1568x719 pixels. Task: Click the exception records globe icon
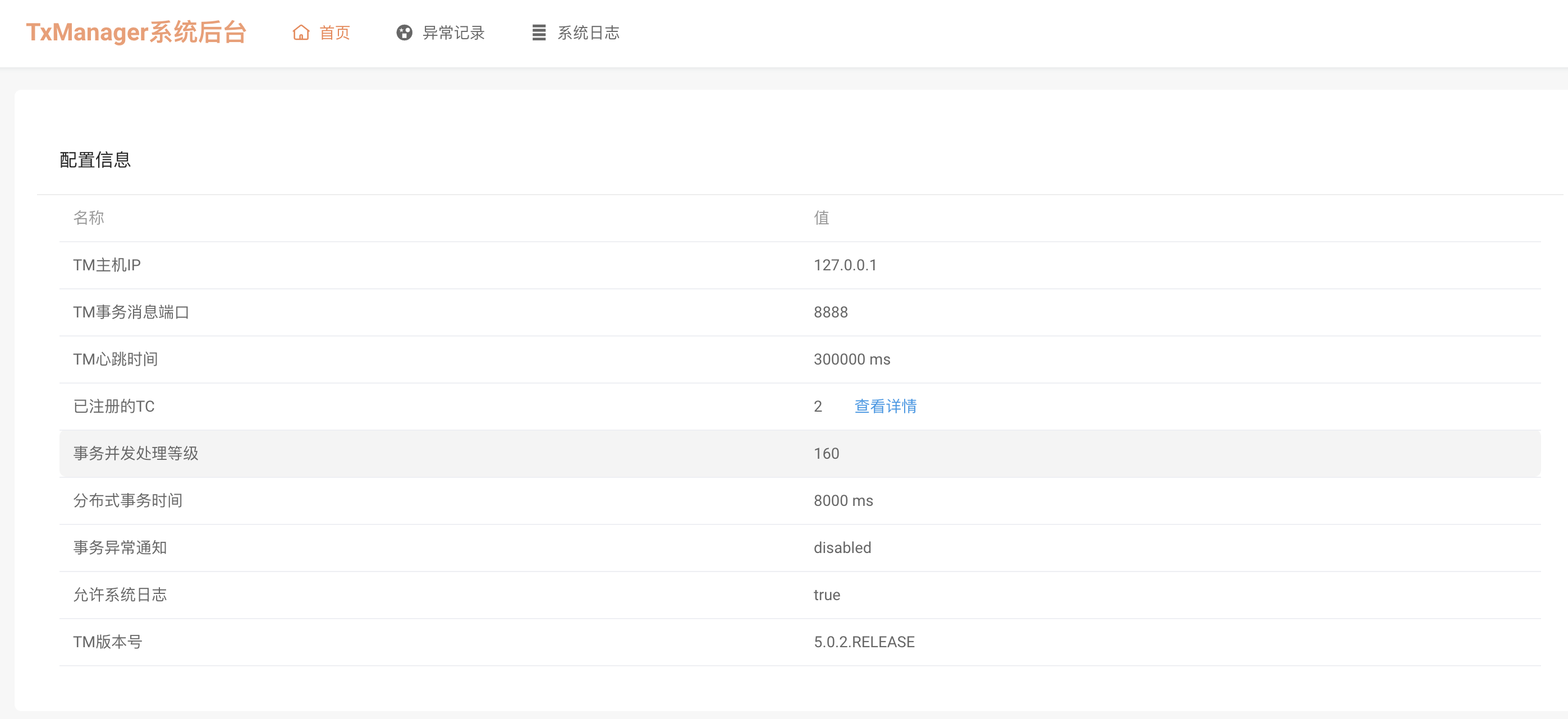point(404,33)
